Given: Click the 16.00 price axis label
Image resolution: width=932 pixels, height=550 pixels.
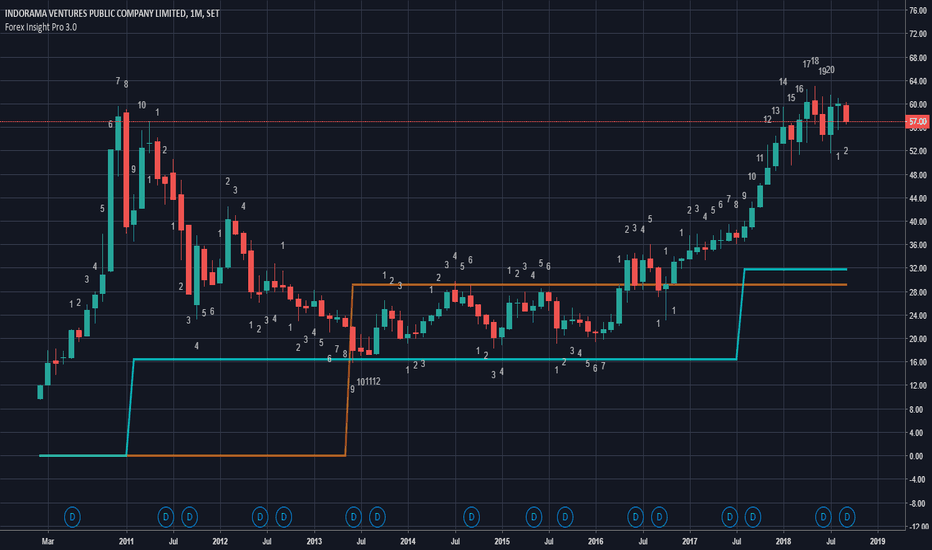Looking at the screenshot, I should (918, 362).
